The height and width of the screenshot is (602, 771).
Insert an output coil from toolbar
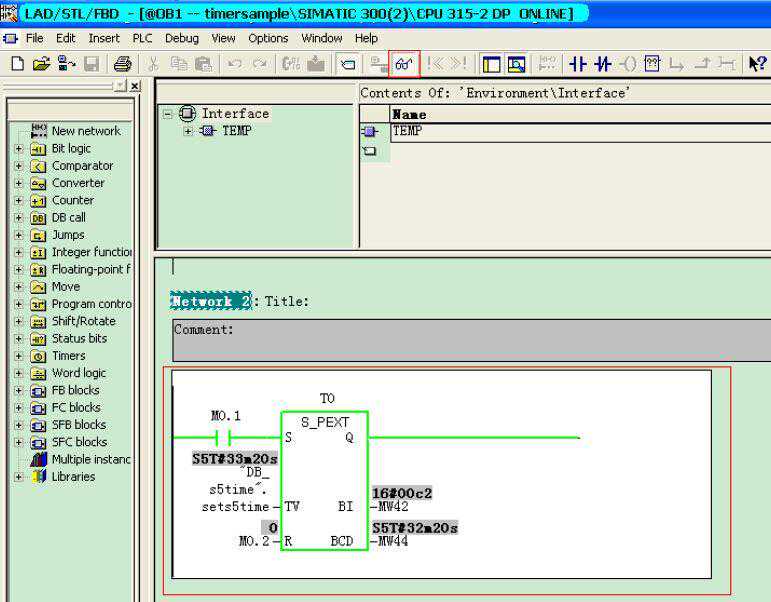pos(628,64)
